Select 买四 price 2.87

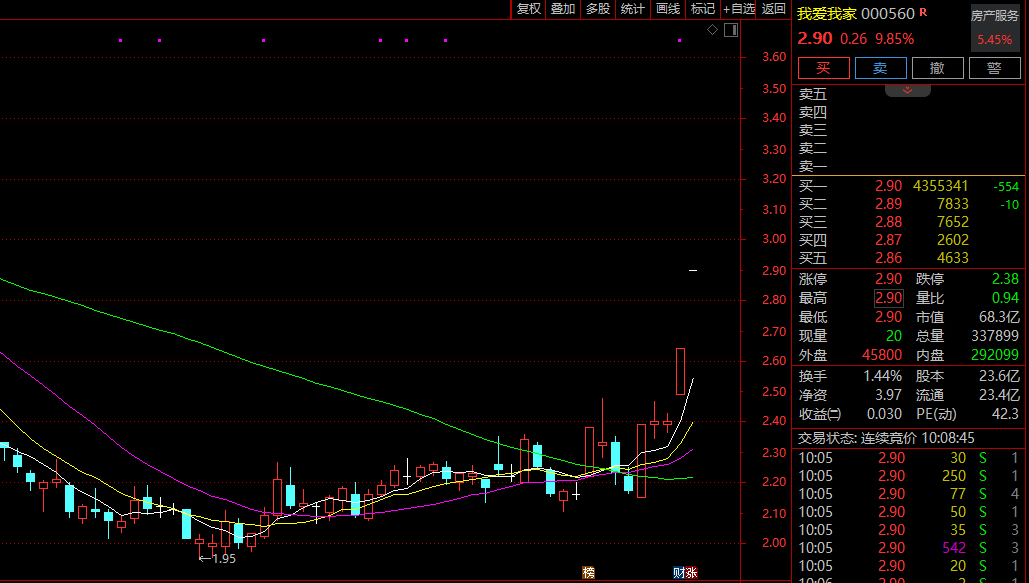pyautogui.click(x=889, y=240)
